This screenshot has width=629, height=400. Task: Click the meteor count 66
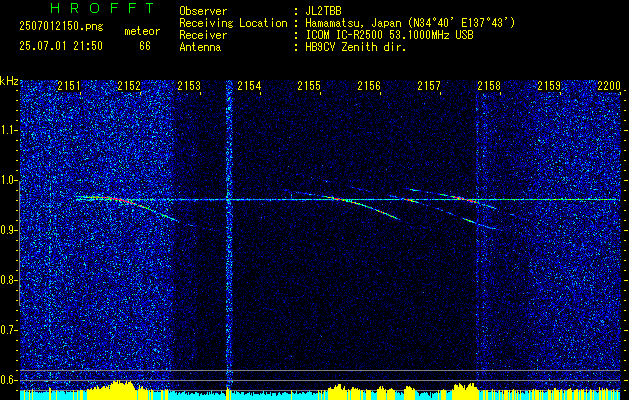coord(145,46)
